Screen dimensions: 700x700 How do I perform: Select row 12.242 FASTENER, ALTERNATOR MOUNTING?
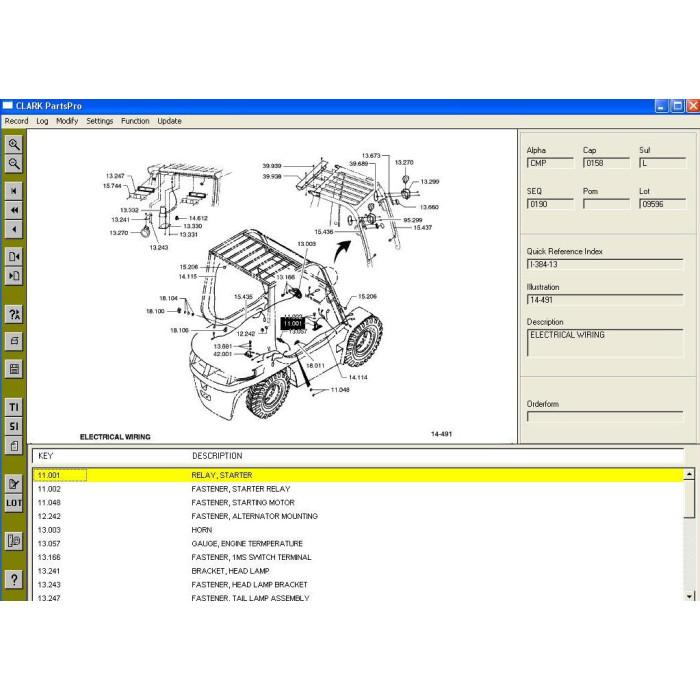[x=358, y=517]
